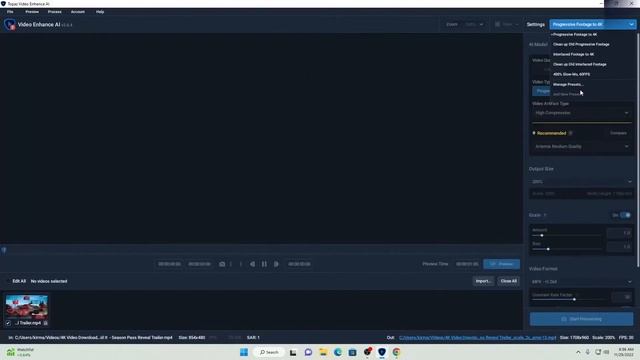This screenshot has width=640, height=360.
Task: Click the Constant Rate Factor value field
Action: point(622,297)
